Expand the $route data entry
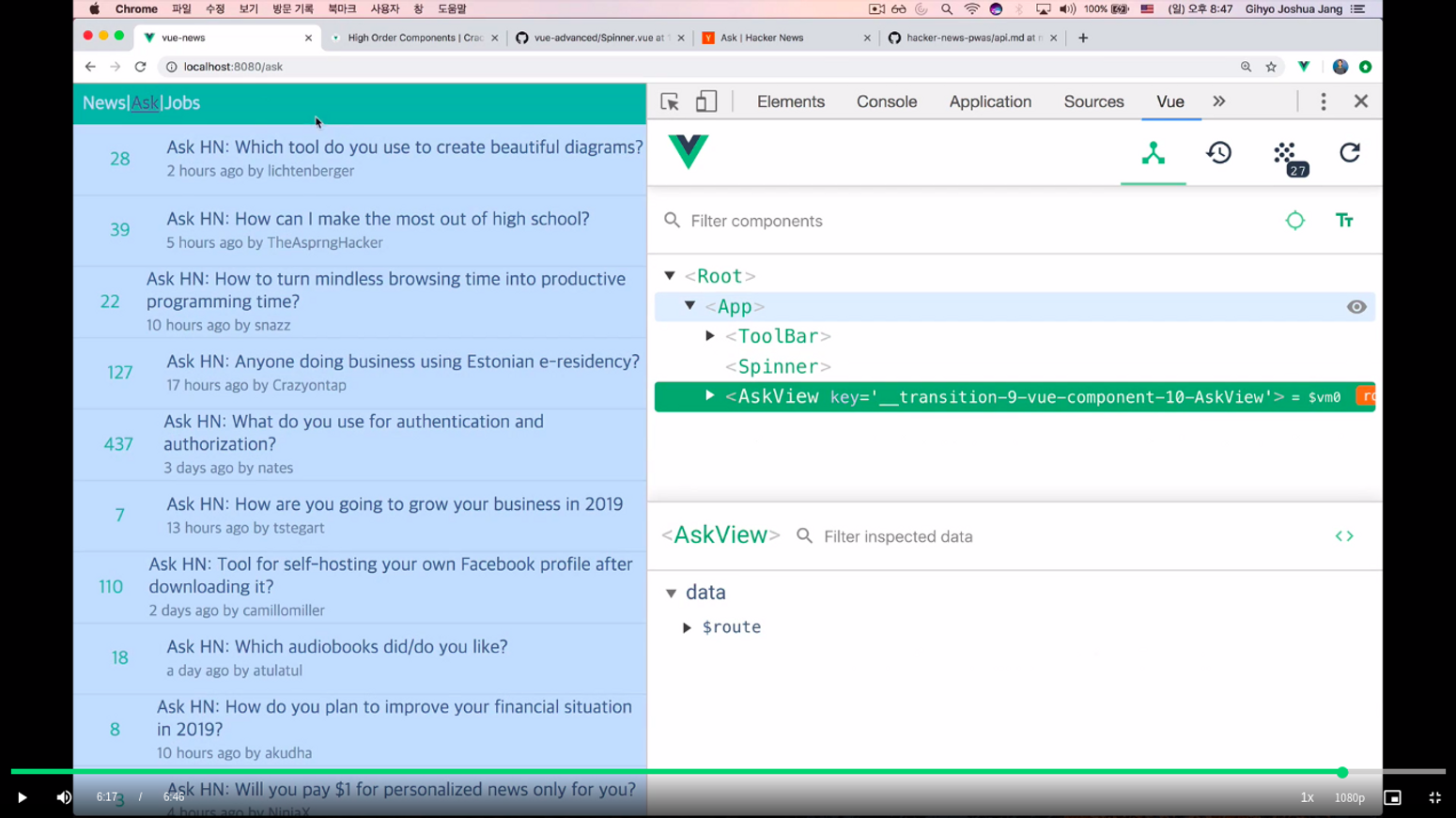 pyautogui.click(x=687, y=627)
